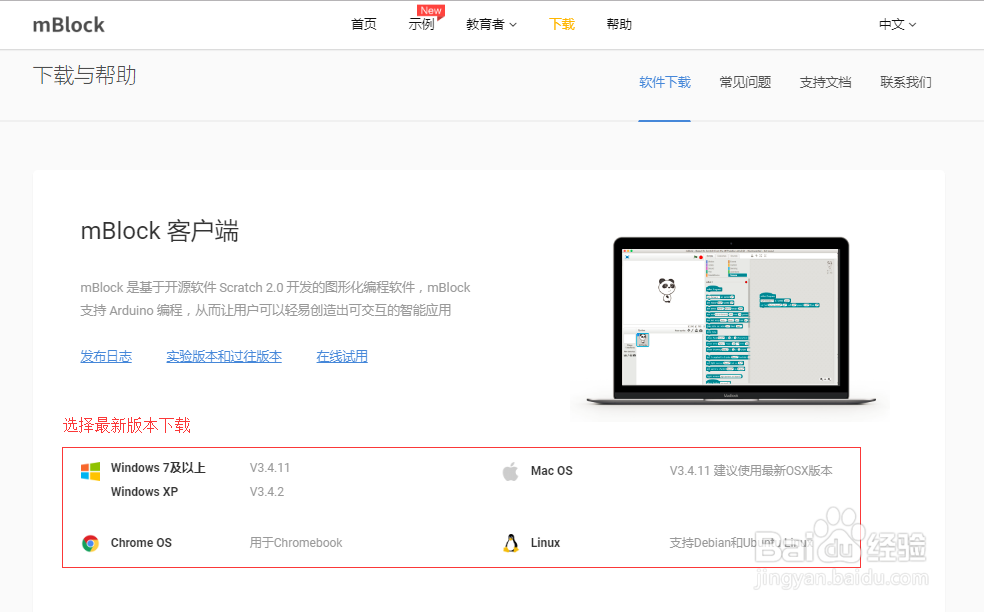This screenshot has height=612, width=984.
Task: Switch to the 支持文档 tab
Action: click(825, 82)
